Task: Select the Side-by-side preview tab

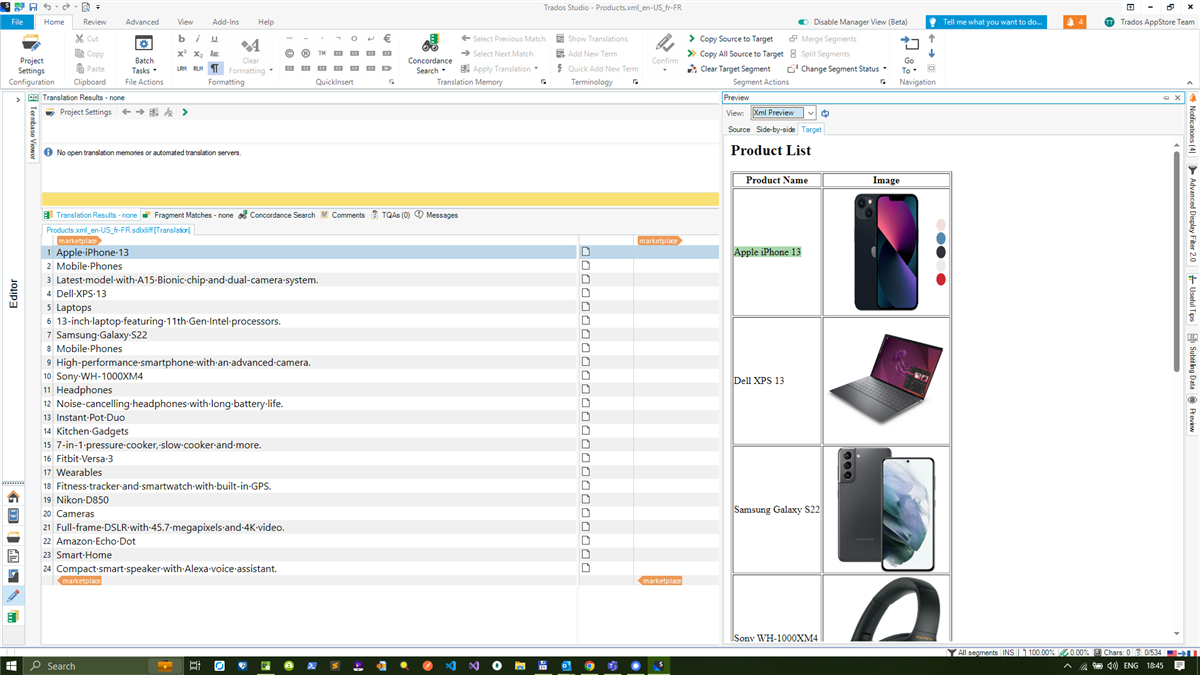Action: click(x=776, y=129)
